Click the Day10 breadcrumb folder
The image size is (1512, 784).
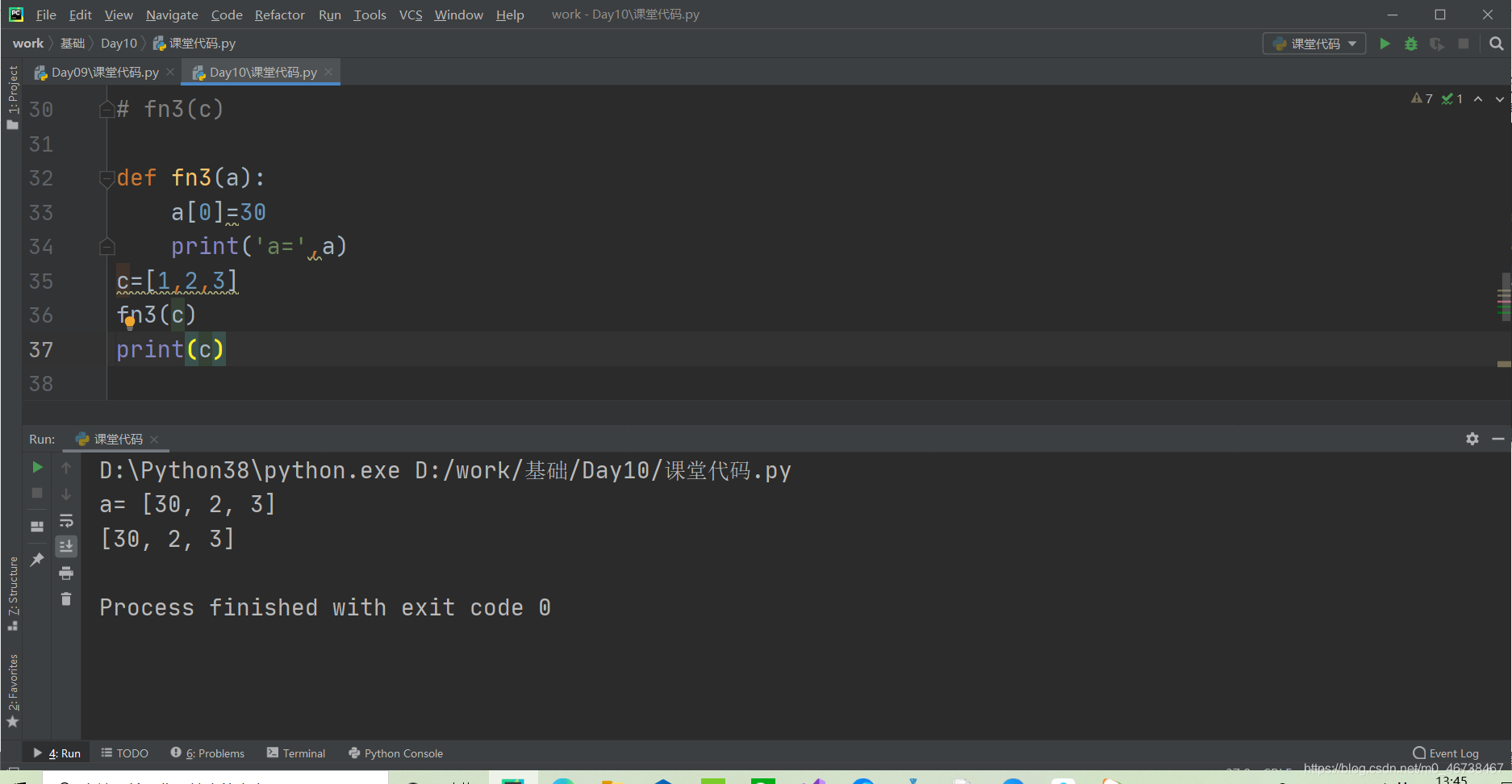(x=119, y=44)
